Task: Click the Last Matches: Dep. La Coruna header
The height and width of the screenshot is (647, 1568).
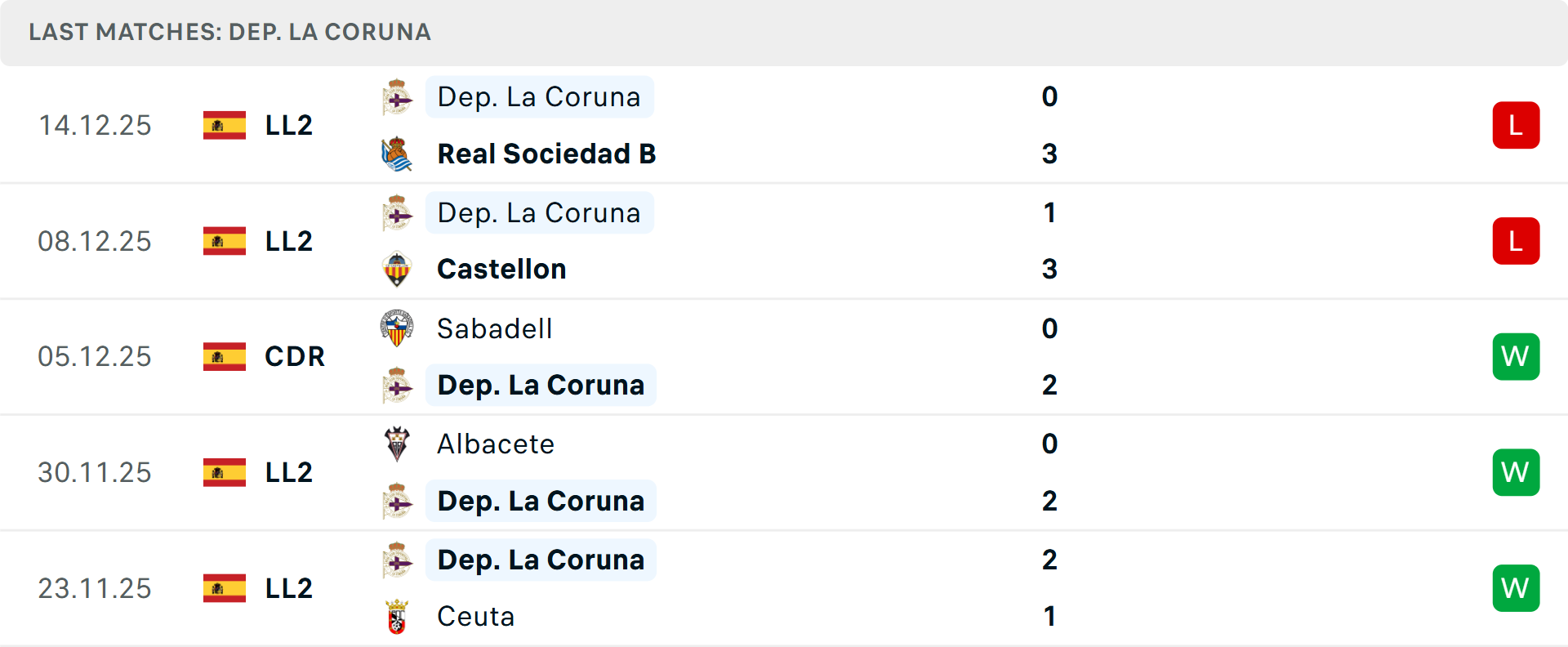Action: (229, 32)
